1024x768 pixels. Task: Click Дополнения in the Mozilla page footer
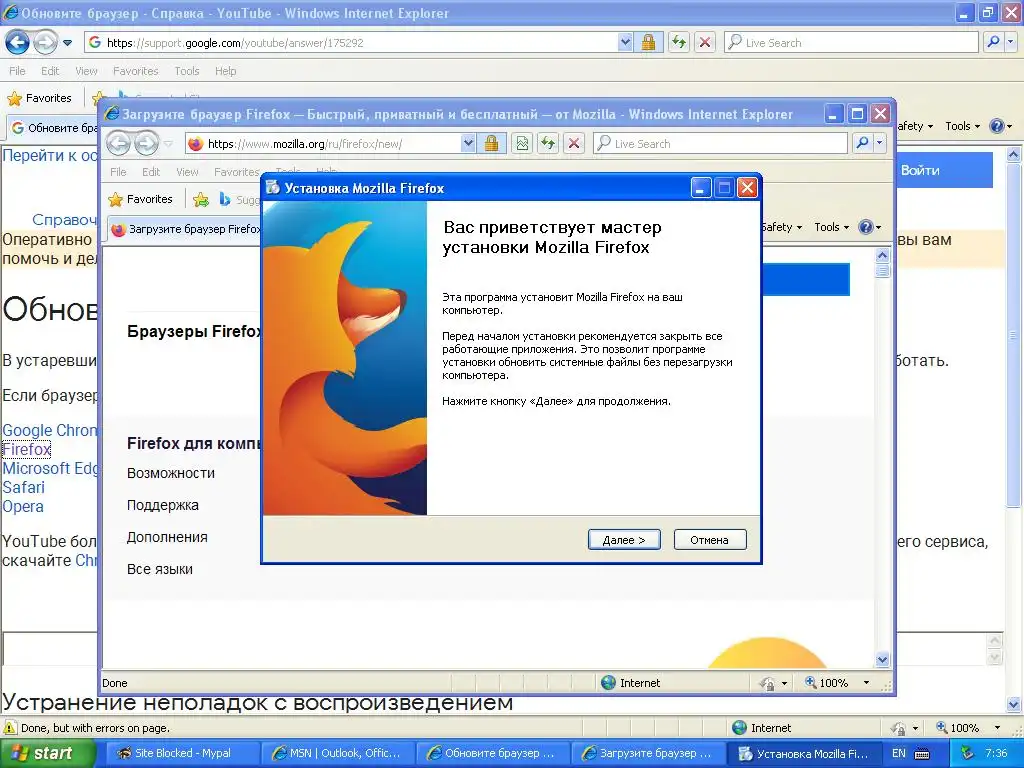coord(167,537)
